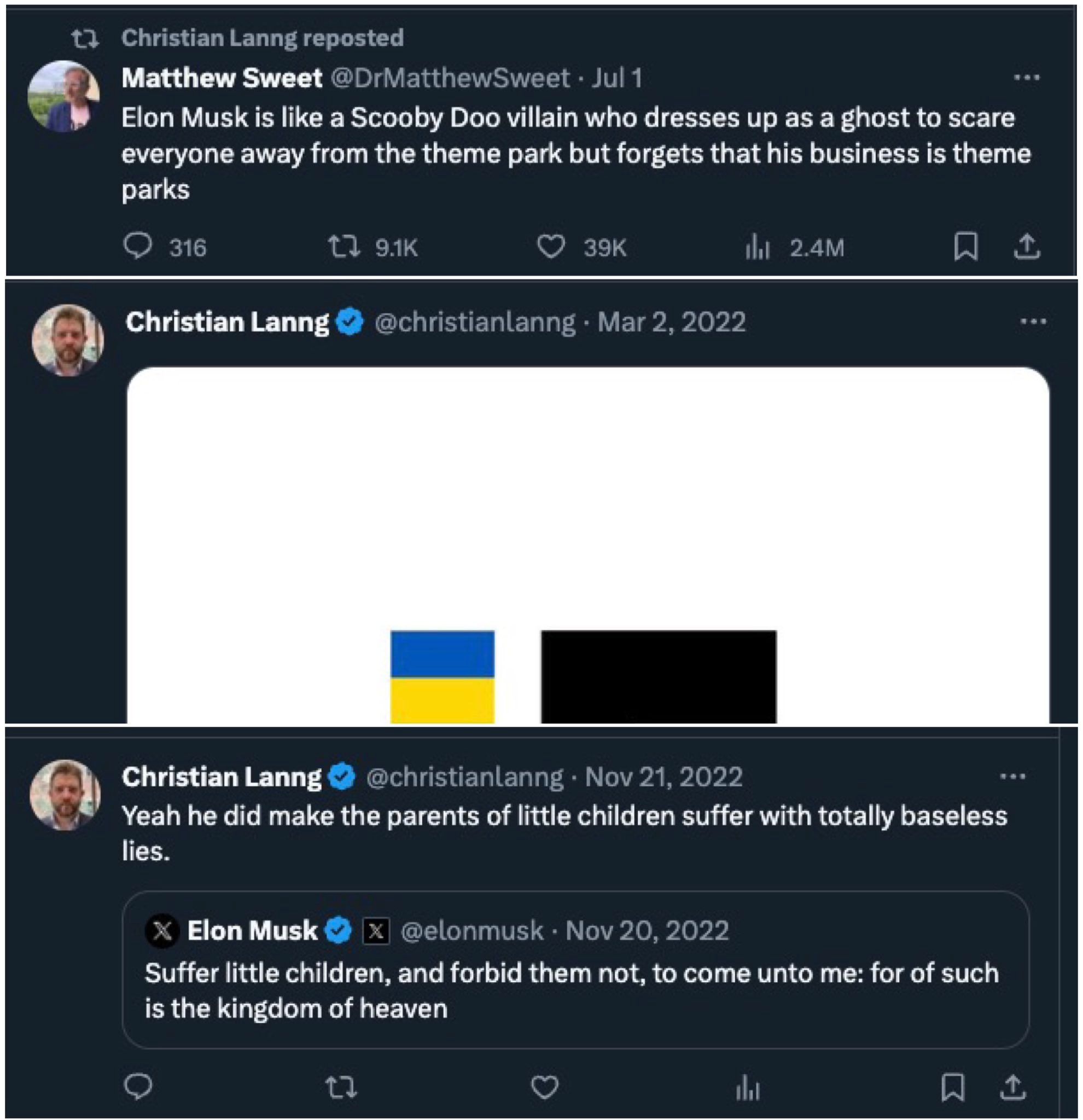Image resolution: width=1083 pixels, height=1120 pixels.
Task: Open the @DrMatthewSweet profile handle
Action: coord(451,78)
